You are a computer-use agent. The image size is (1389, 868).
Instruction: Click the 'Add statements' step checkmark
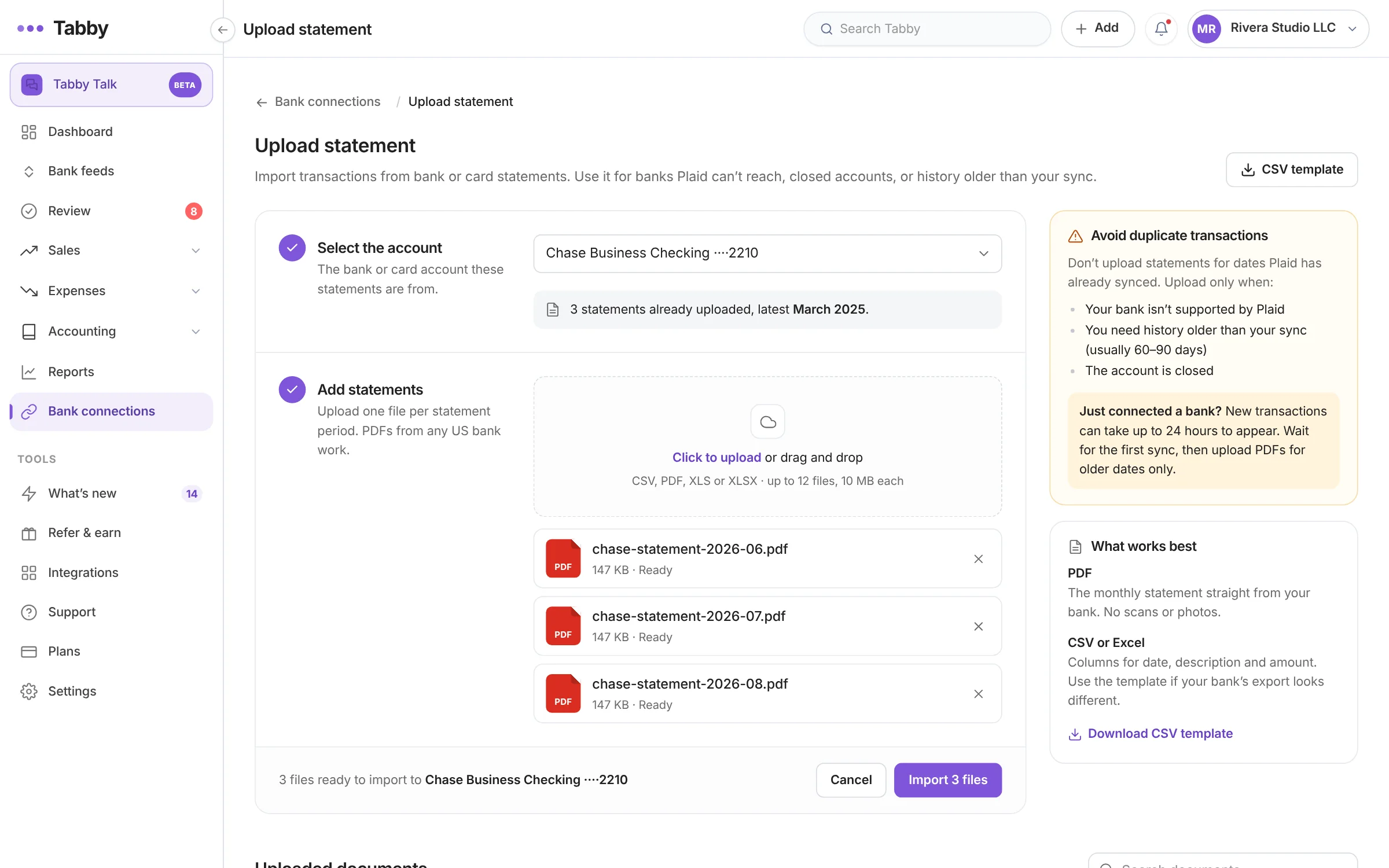click(292, 390)
